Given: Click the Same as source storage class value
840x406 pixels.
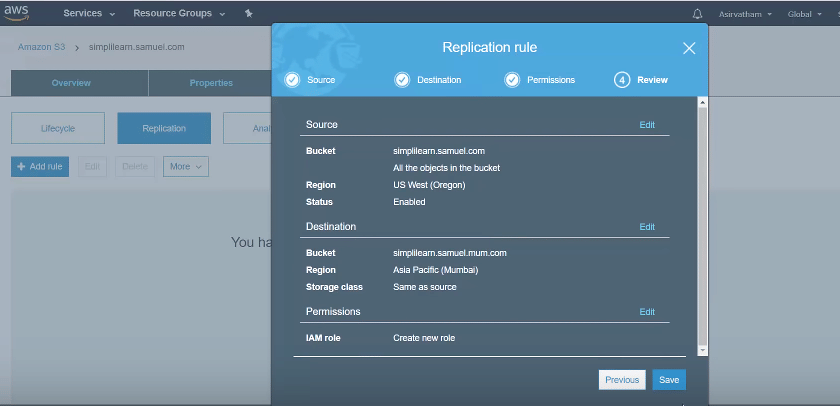Looking at the screenshot, I should (425, 287).
